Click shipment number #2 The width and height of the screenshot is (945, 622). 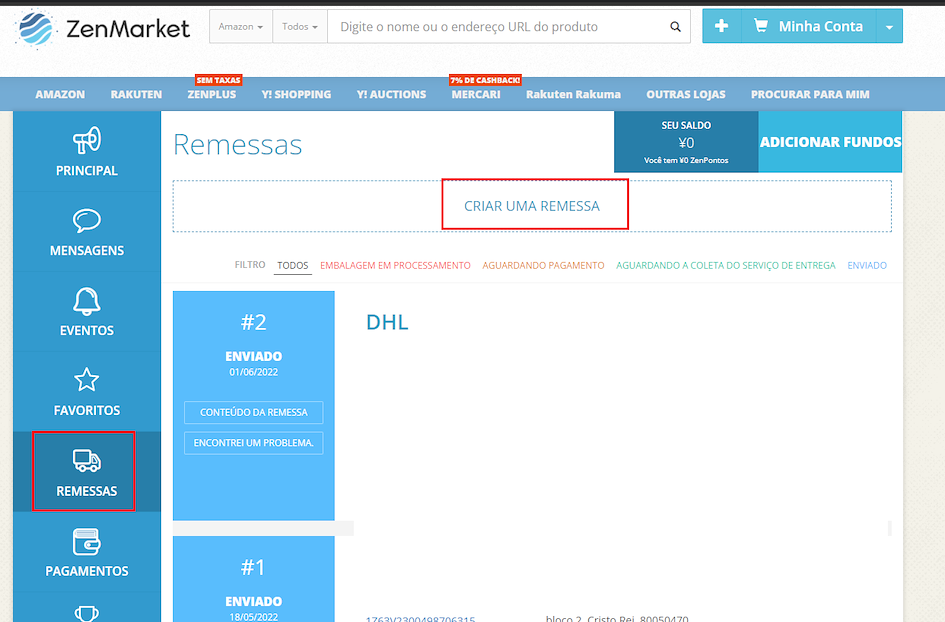click(253, 322)
